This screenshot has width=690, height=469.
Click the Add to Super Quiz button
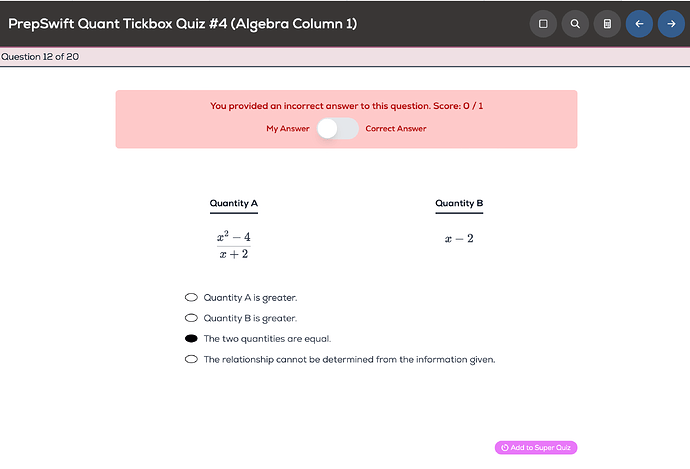(x=536, y=447)
